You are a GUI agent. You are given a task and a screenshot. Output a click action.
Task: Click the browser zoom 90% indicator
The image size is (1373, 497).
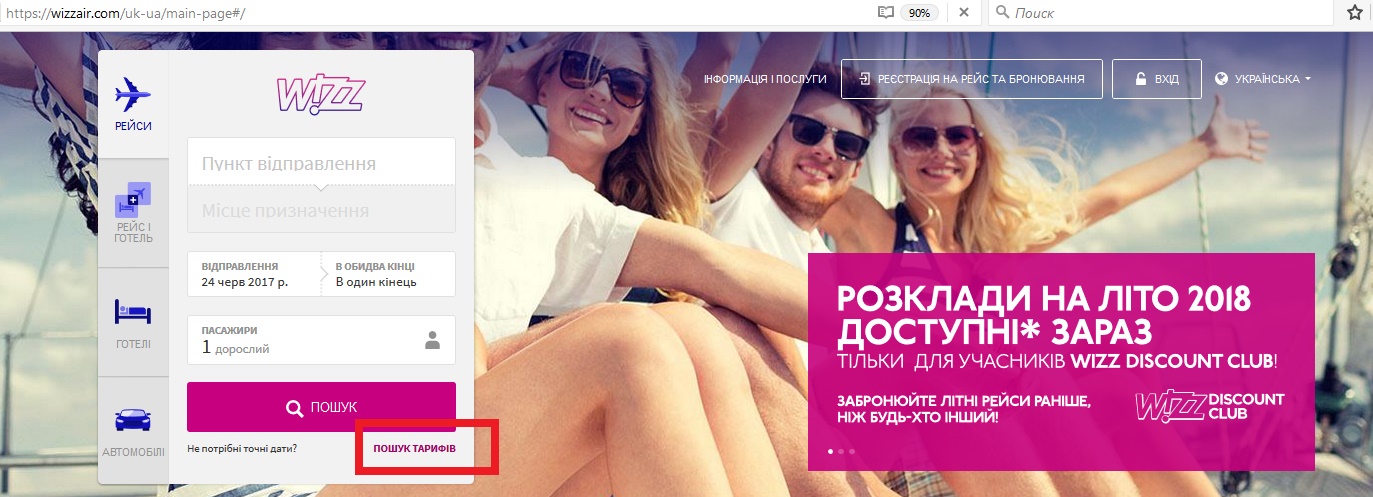pyautogui.click(x=920, y=13)
